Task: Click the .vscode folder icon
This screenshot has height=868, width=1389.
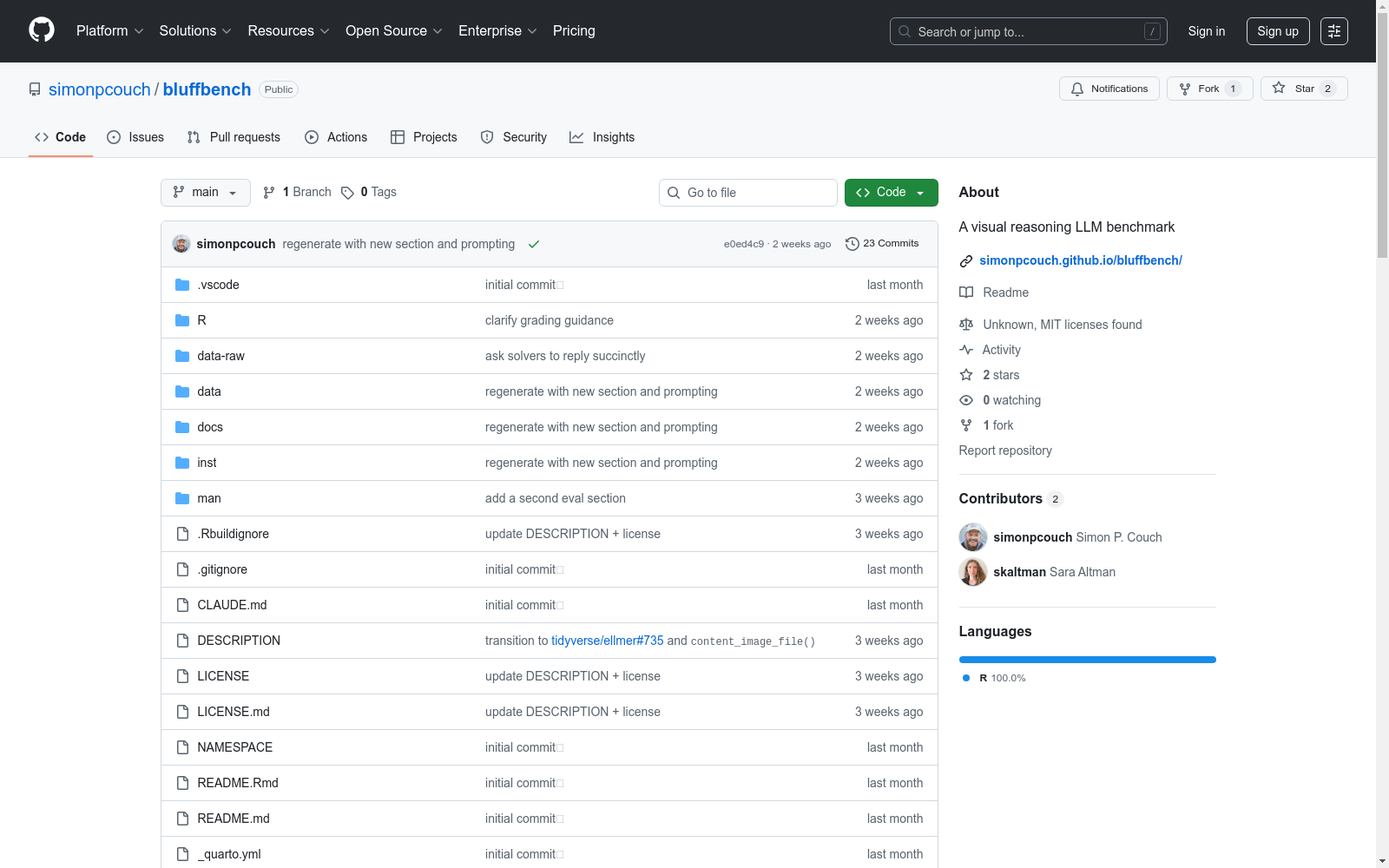Action: 182,285
